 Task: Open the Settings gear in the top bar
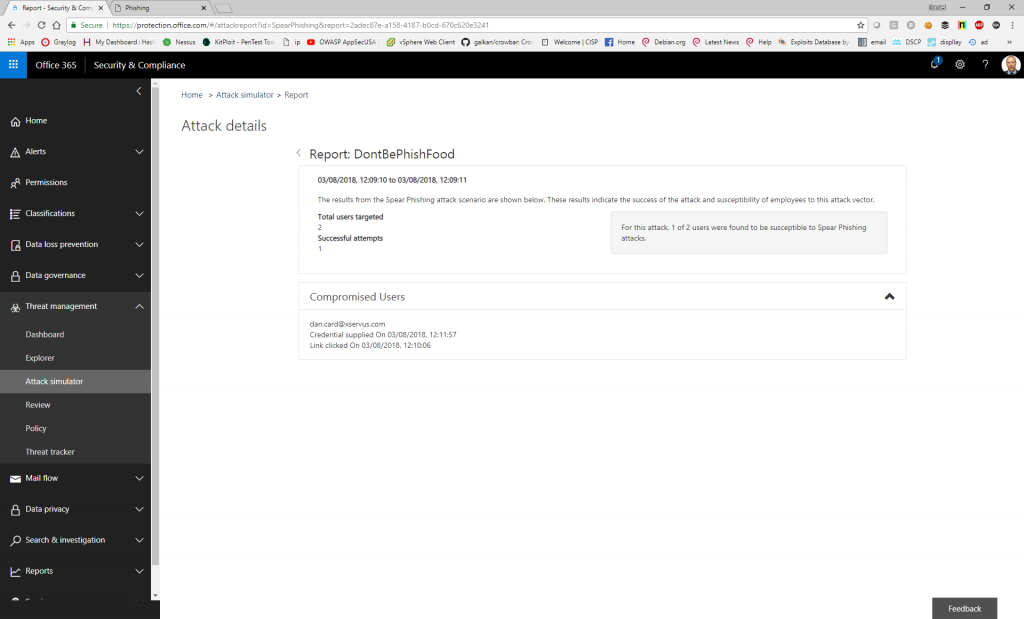(x=959, y=64)
